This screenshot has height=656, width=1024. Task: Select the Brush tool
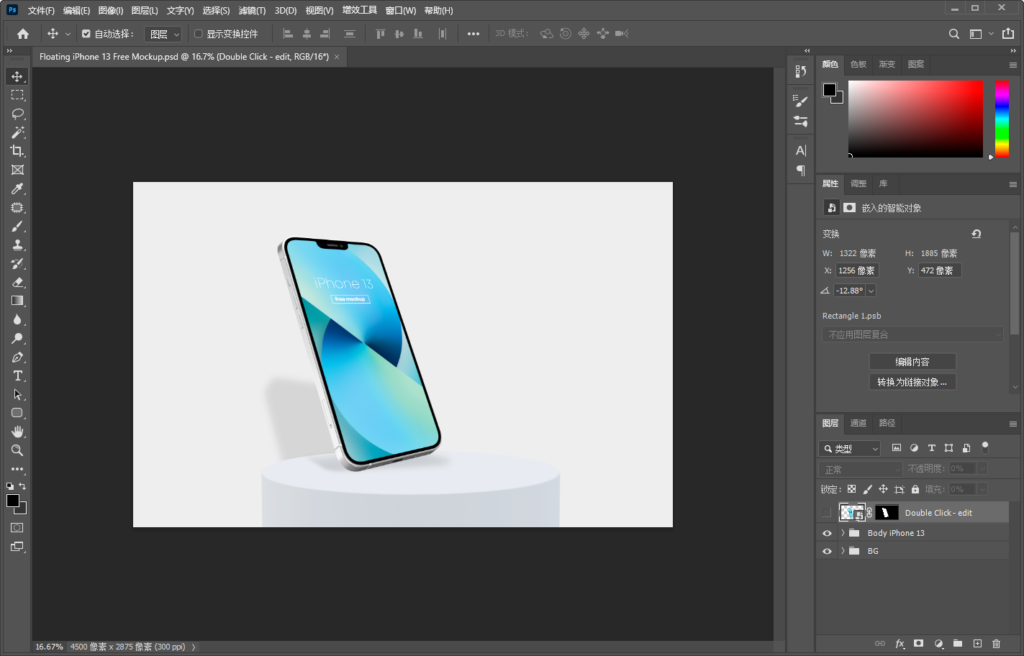click(17, 226)
